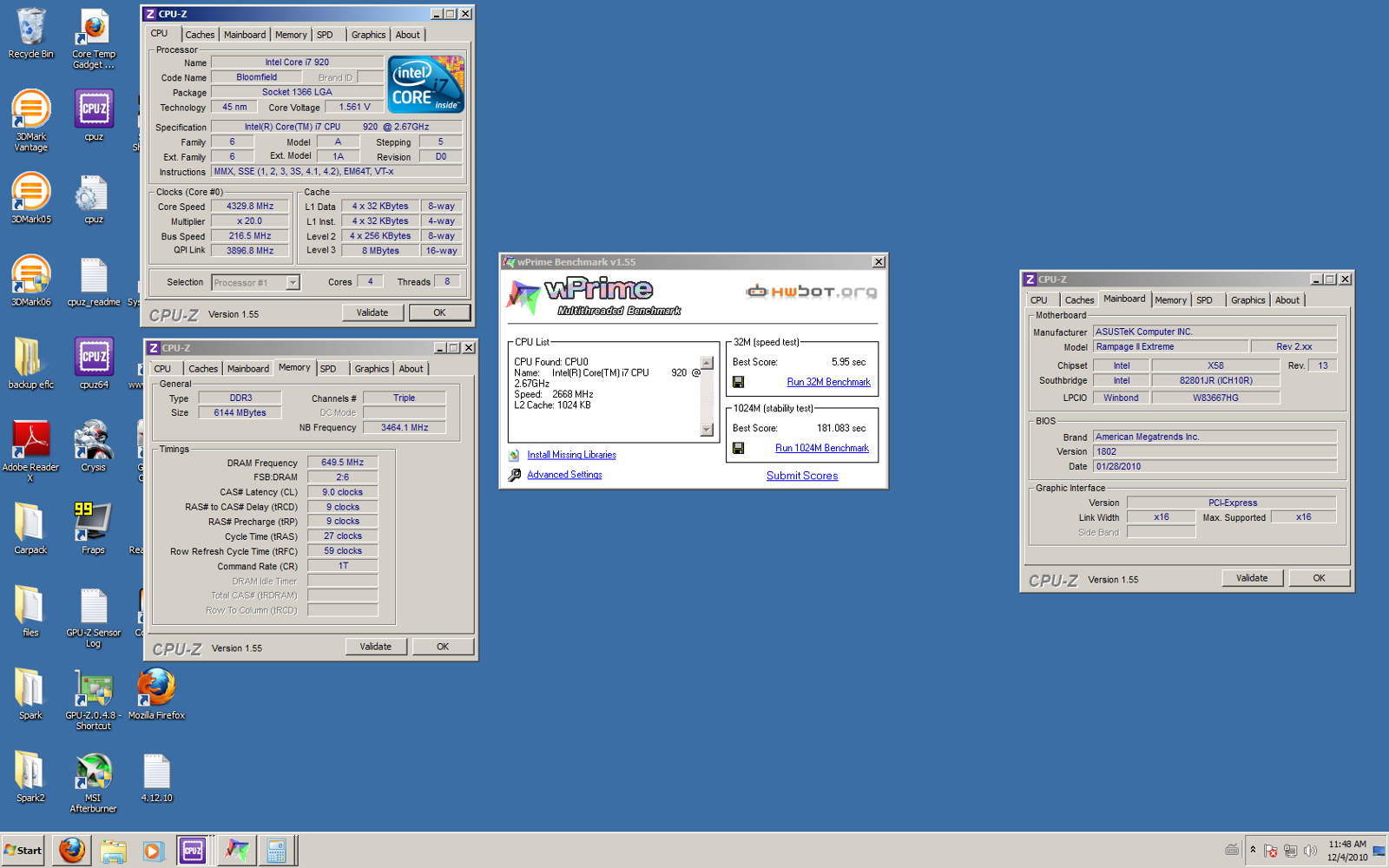Click Validate in CPU tab window
1389x868 pixels.
point(372,312)
